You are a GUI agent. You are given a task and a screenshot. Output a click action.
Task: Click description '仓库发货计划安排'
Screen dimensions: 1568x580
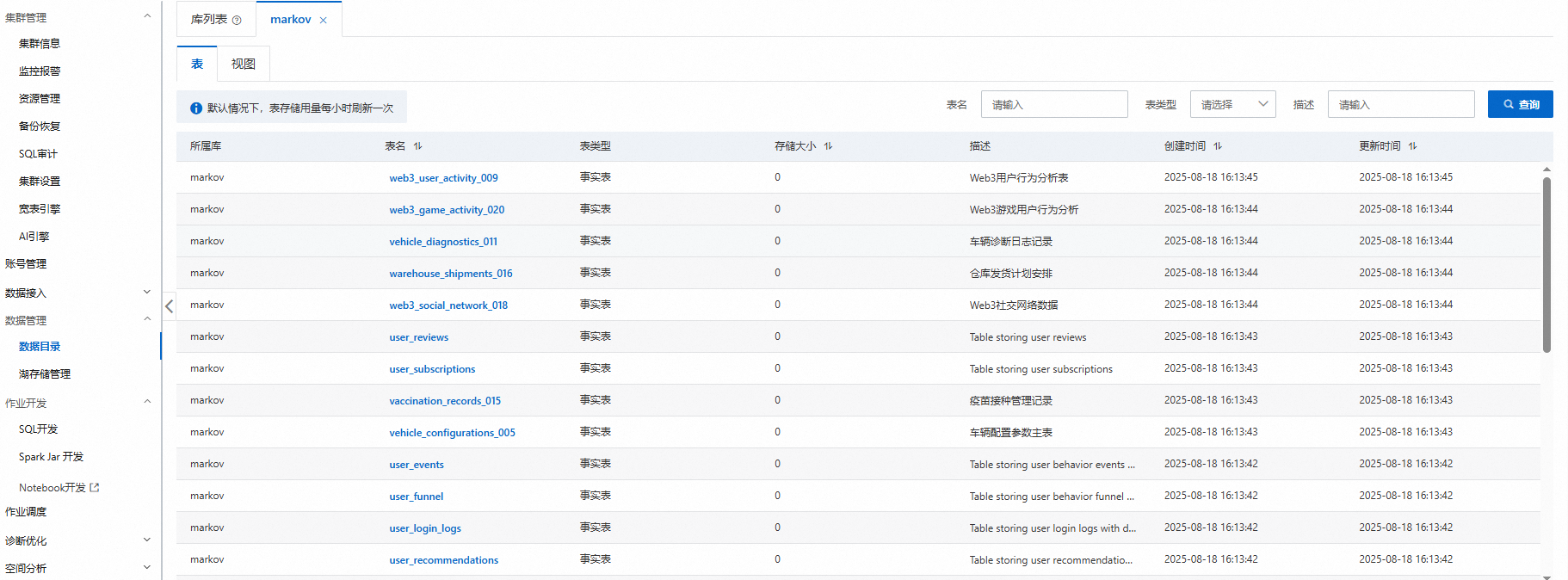pyautogui.click(x=1011, y=274)
